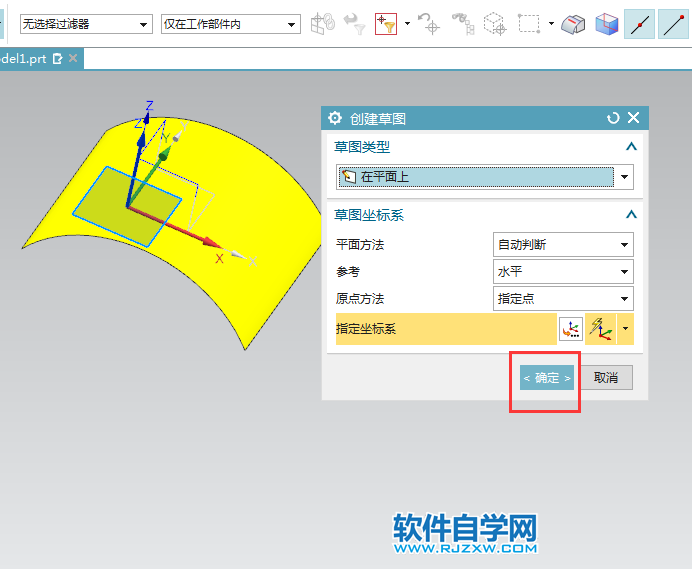Viewport: 692px width, 569px height.
Task: Toggle the first snap line button
Action: tap(640, 24)
